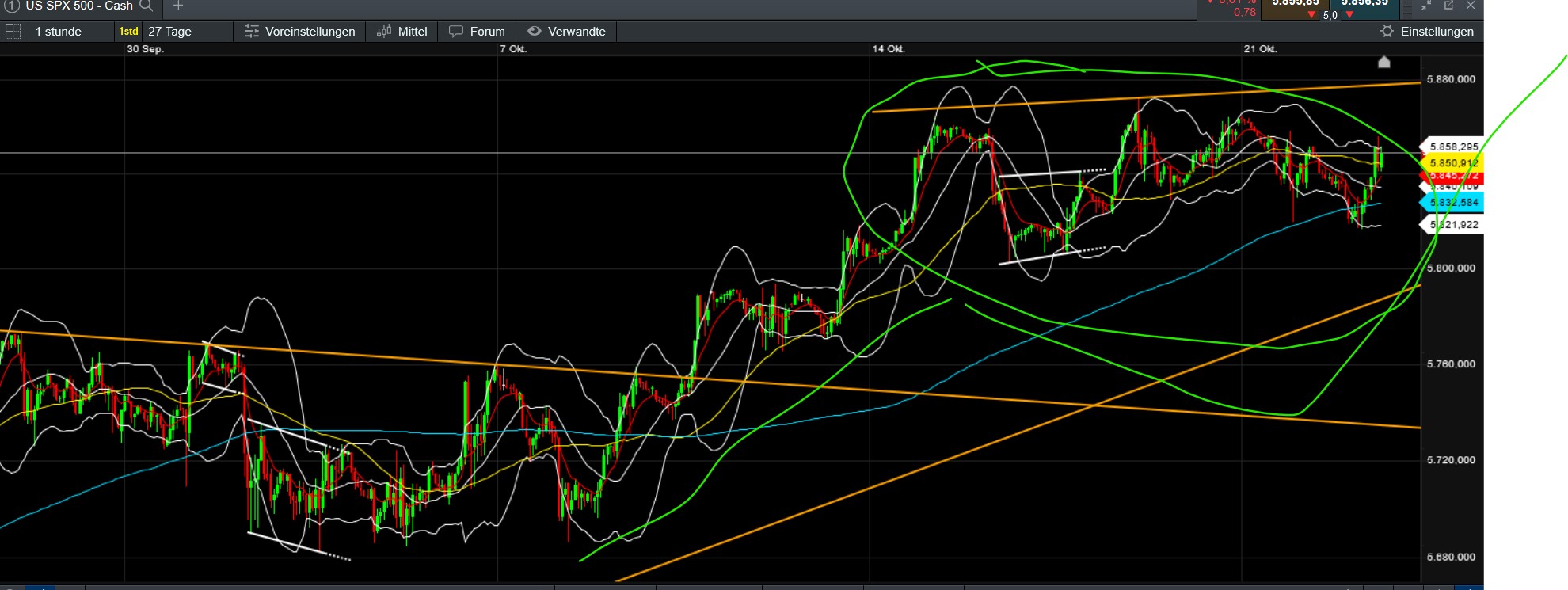Click the 5.858,295 white price label
Viewport: 1568px width, 590px height.
tap(1452, 147)
